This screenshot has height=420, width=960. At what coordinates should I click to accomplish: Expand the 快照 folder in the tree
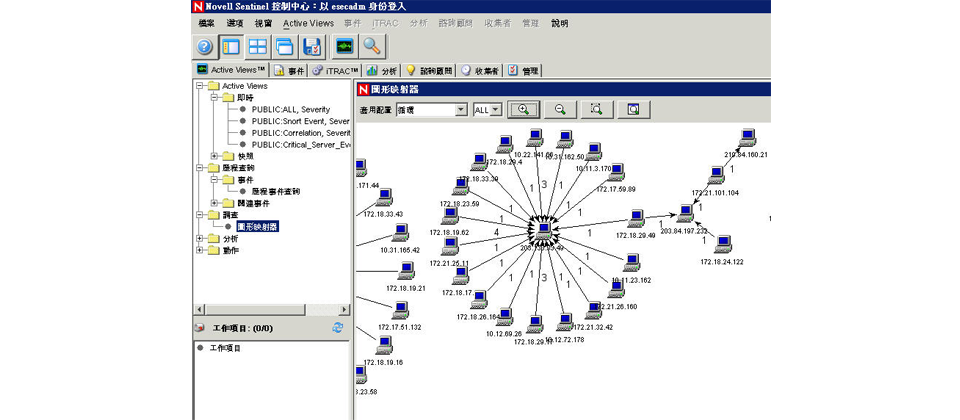pos(214,156)
